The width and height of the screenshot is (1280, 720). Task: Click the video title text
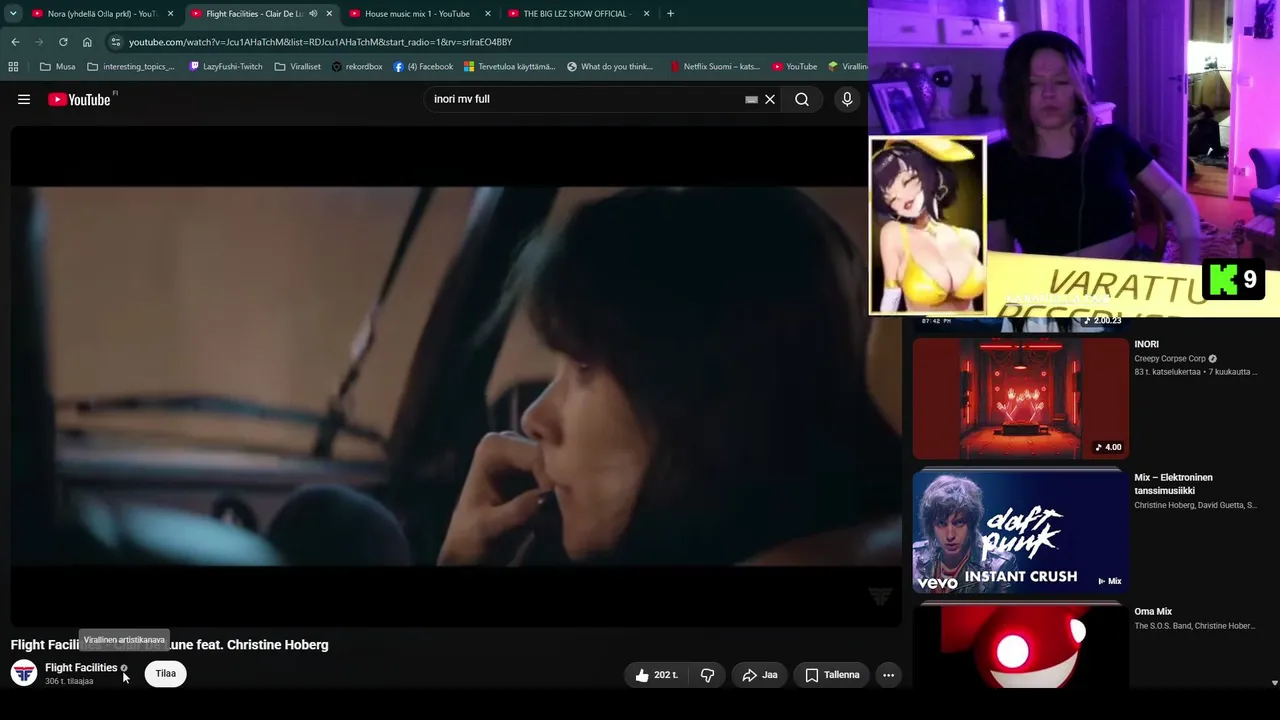169,645
